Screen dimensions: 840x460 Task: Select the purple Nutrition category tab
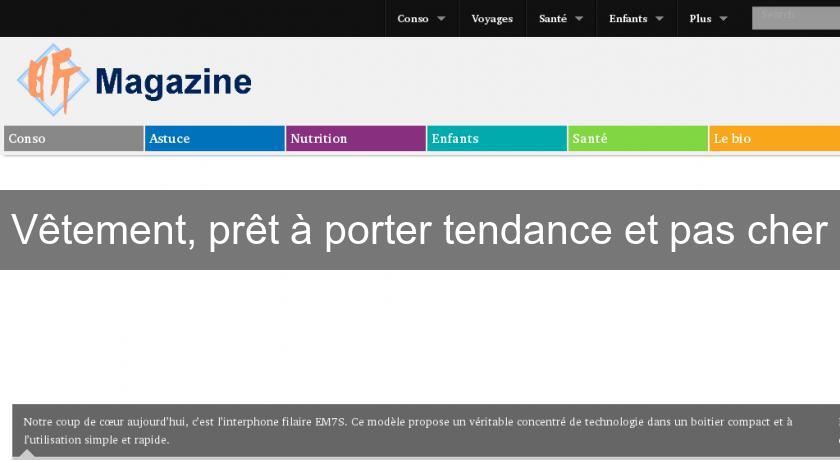[x=356, y=139]
